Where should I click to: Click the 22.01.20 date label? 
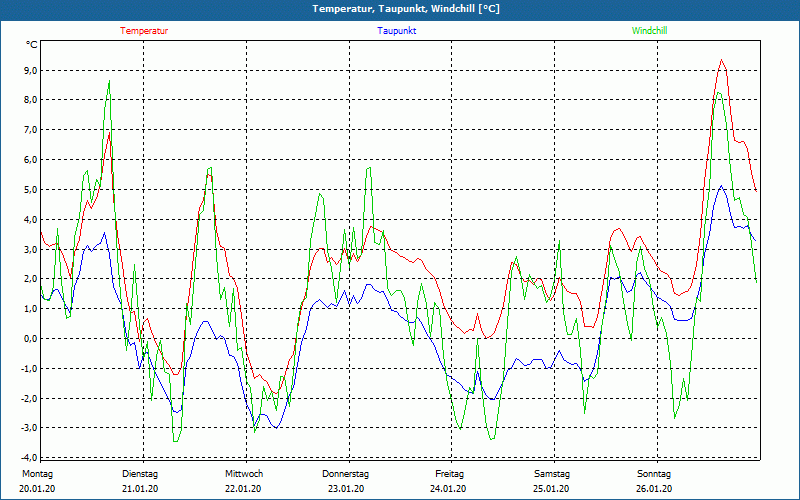click(243, 489)
